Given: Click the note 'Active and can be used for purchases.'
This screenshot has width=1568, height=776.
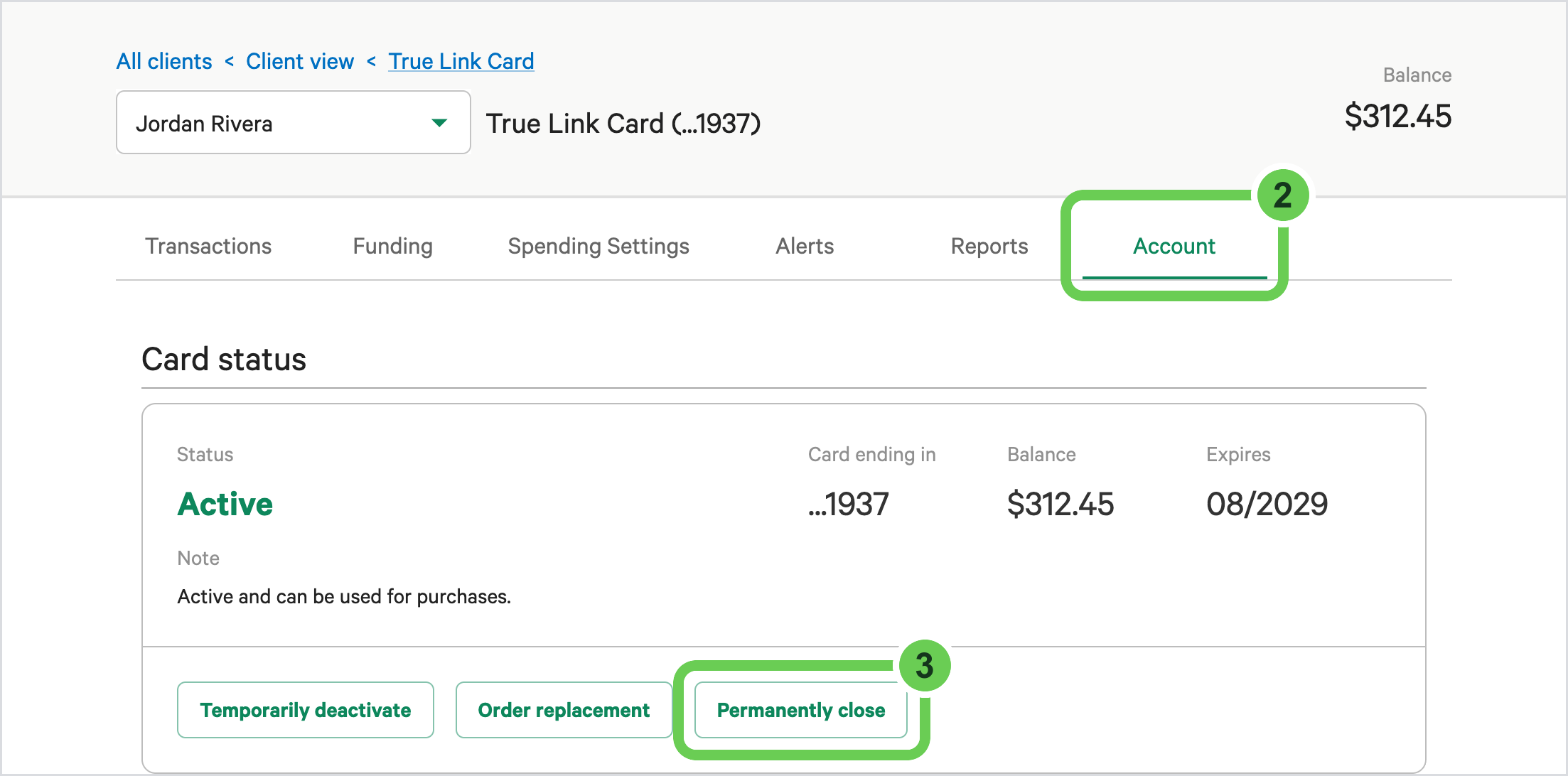Looking at the screenshot, I should pyautogui.click(x=344, y=596).
